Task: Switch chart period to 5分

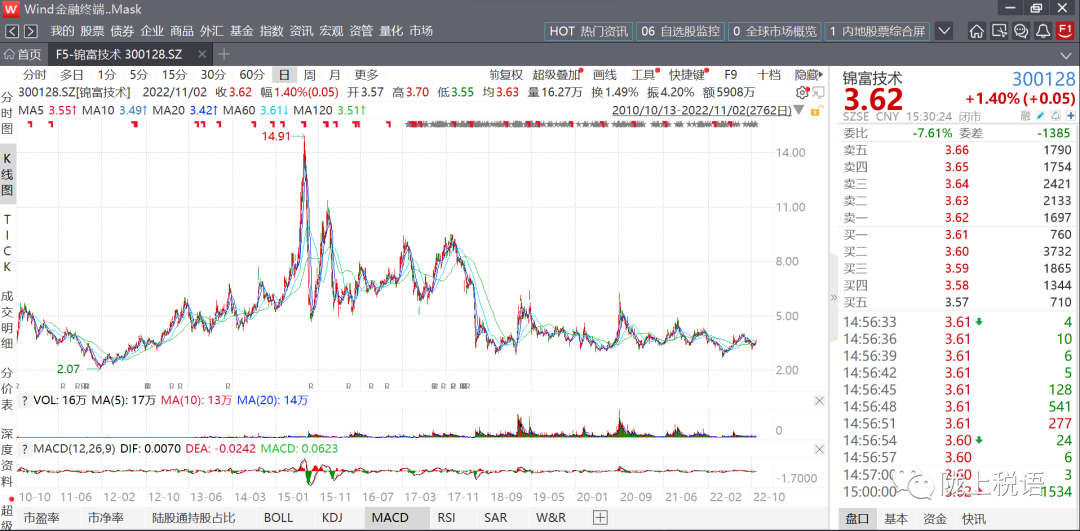Action: (x=139, y=75)
